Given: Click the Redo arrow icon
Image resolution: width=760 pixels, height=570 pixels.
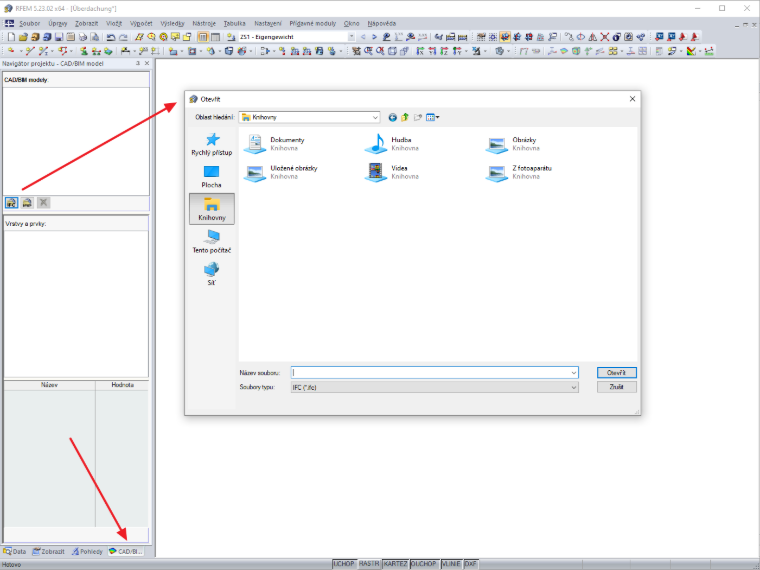Looking at the screenshot, I should tap(123, 37).
